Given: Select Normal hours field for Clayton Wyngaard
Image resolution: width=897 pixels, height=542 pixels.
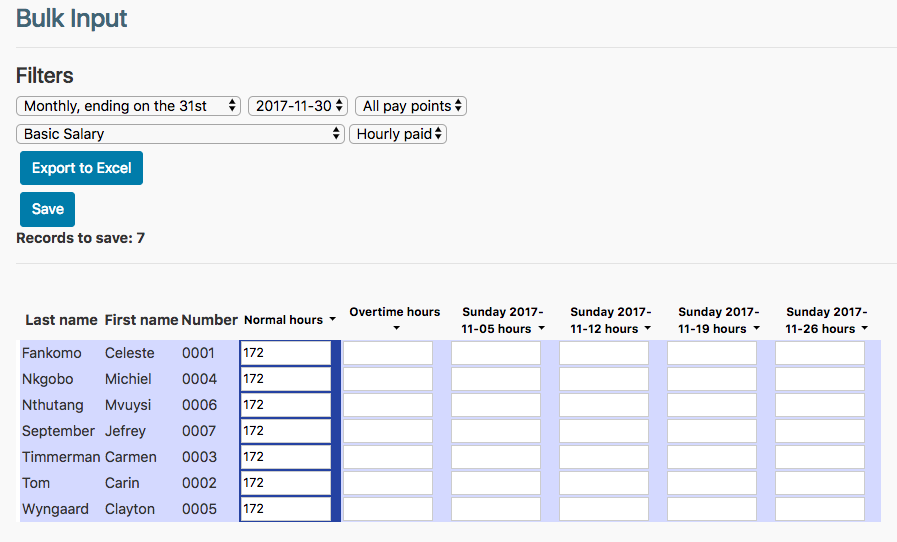Looking at the screenshot, I should coord(286,509).
